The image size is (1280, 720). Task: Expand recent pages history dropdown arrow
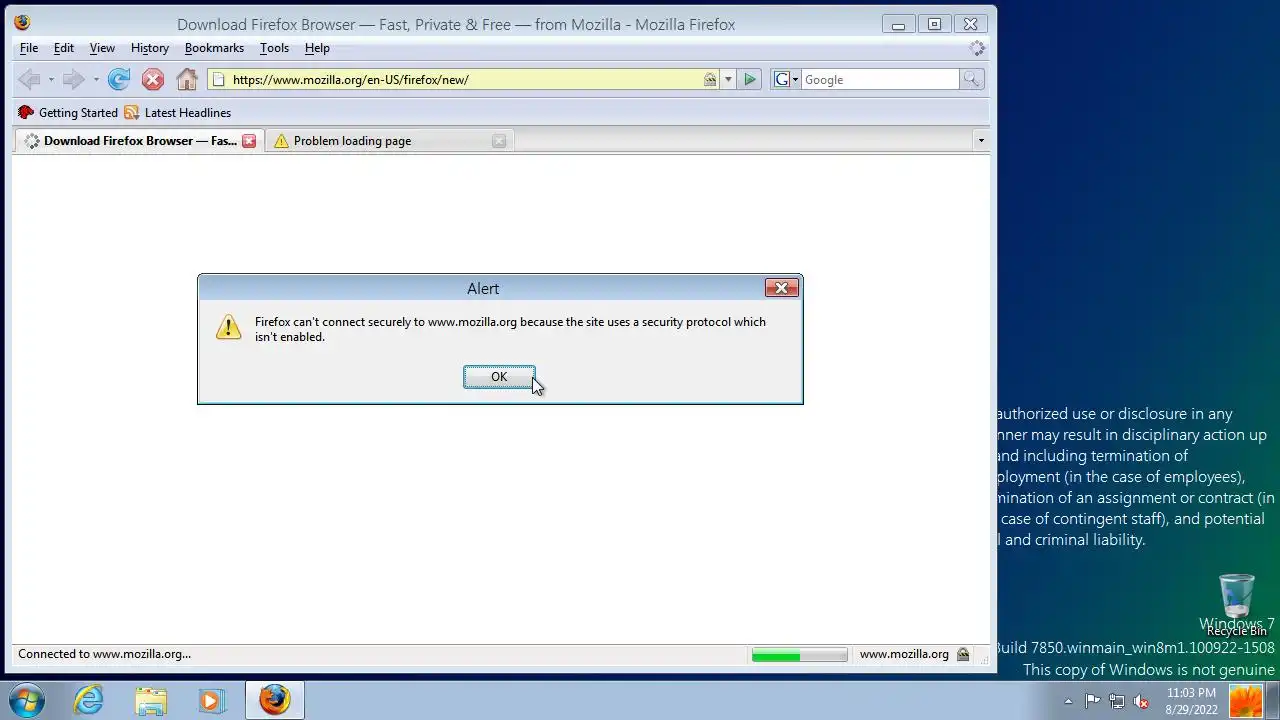point(96,80)
